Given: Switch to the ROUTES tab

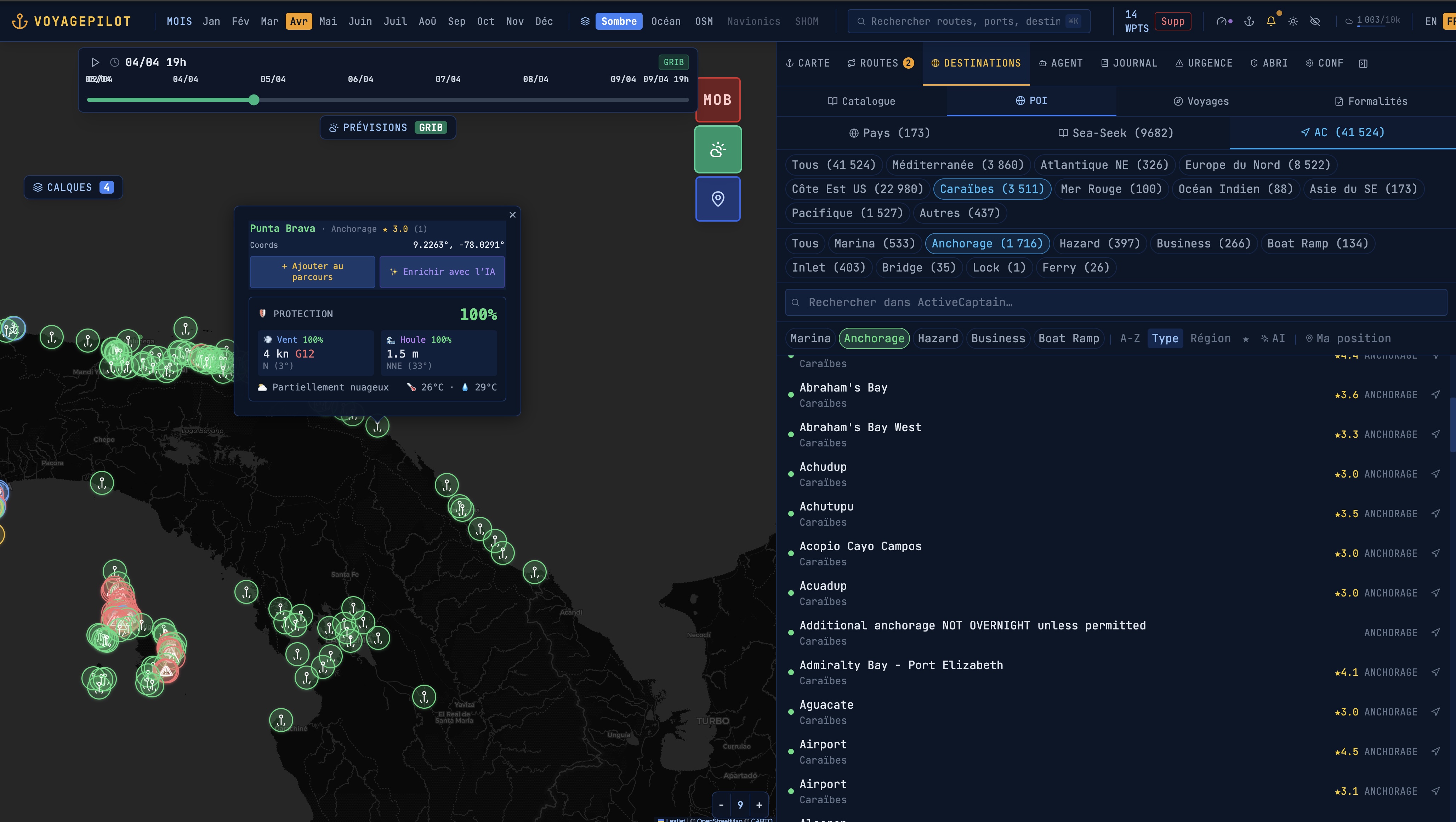Looking at the screenshot, I should [x=880, y=63].
